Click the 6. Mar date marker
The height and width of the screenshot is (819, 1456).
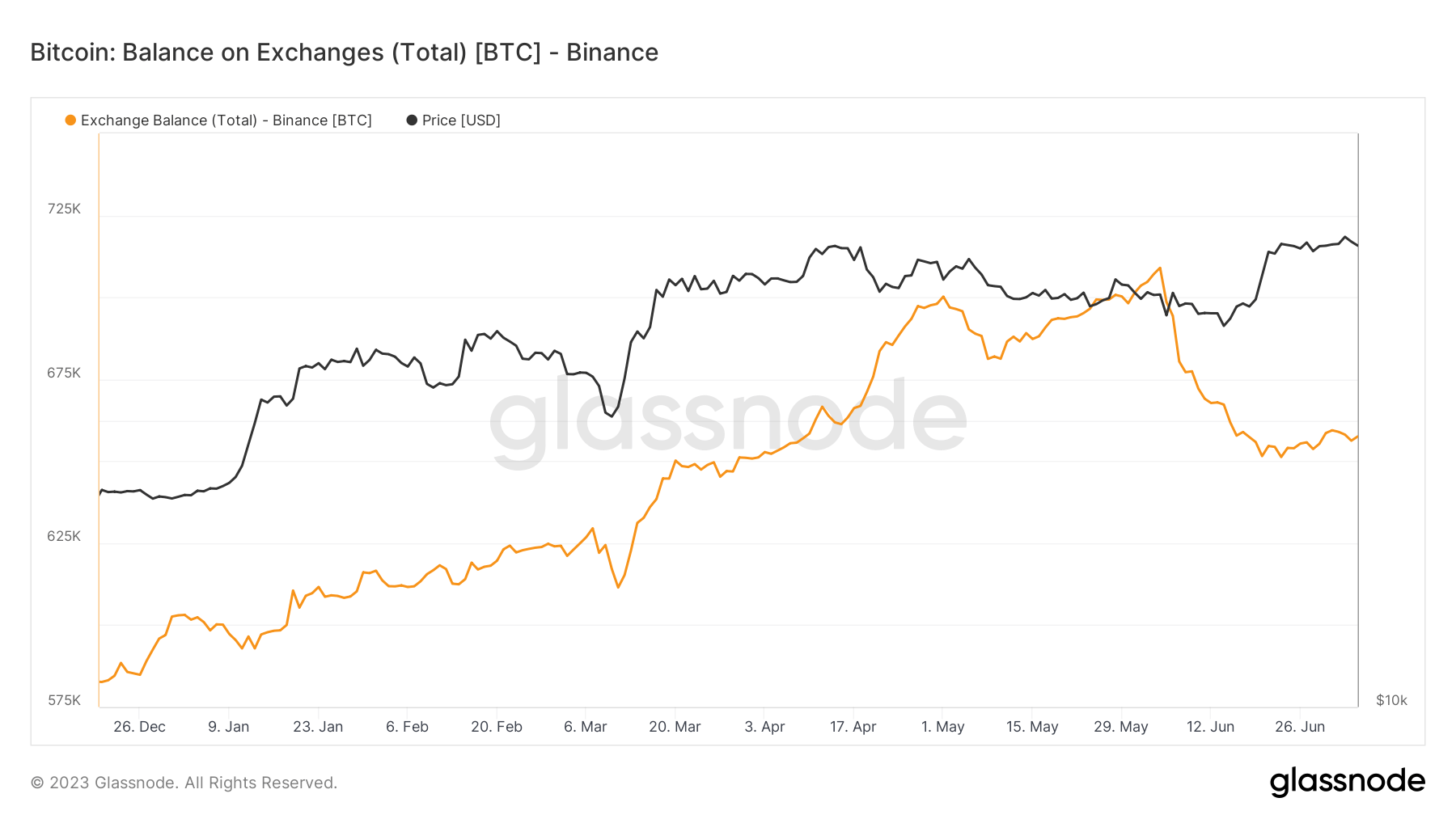click(585, 727)
